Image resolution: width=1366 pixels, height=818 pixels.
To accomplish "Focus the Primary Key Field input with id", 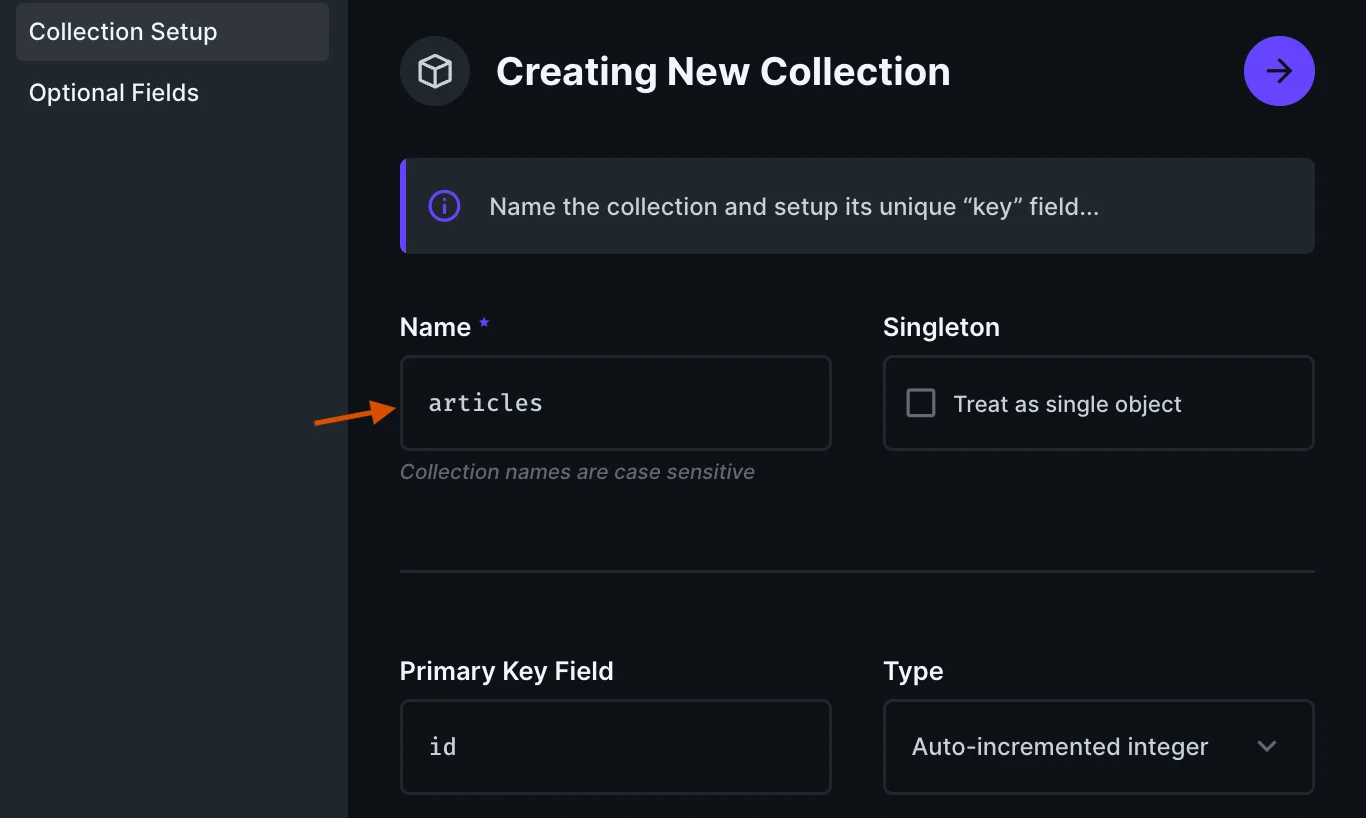I will click(615, 746).
